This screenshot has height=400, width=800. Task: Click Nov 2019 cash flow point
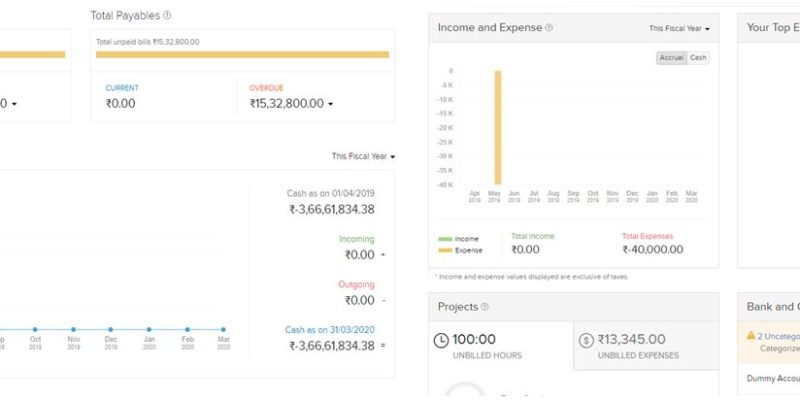coord(73,330)
